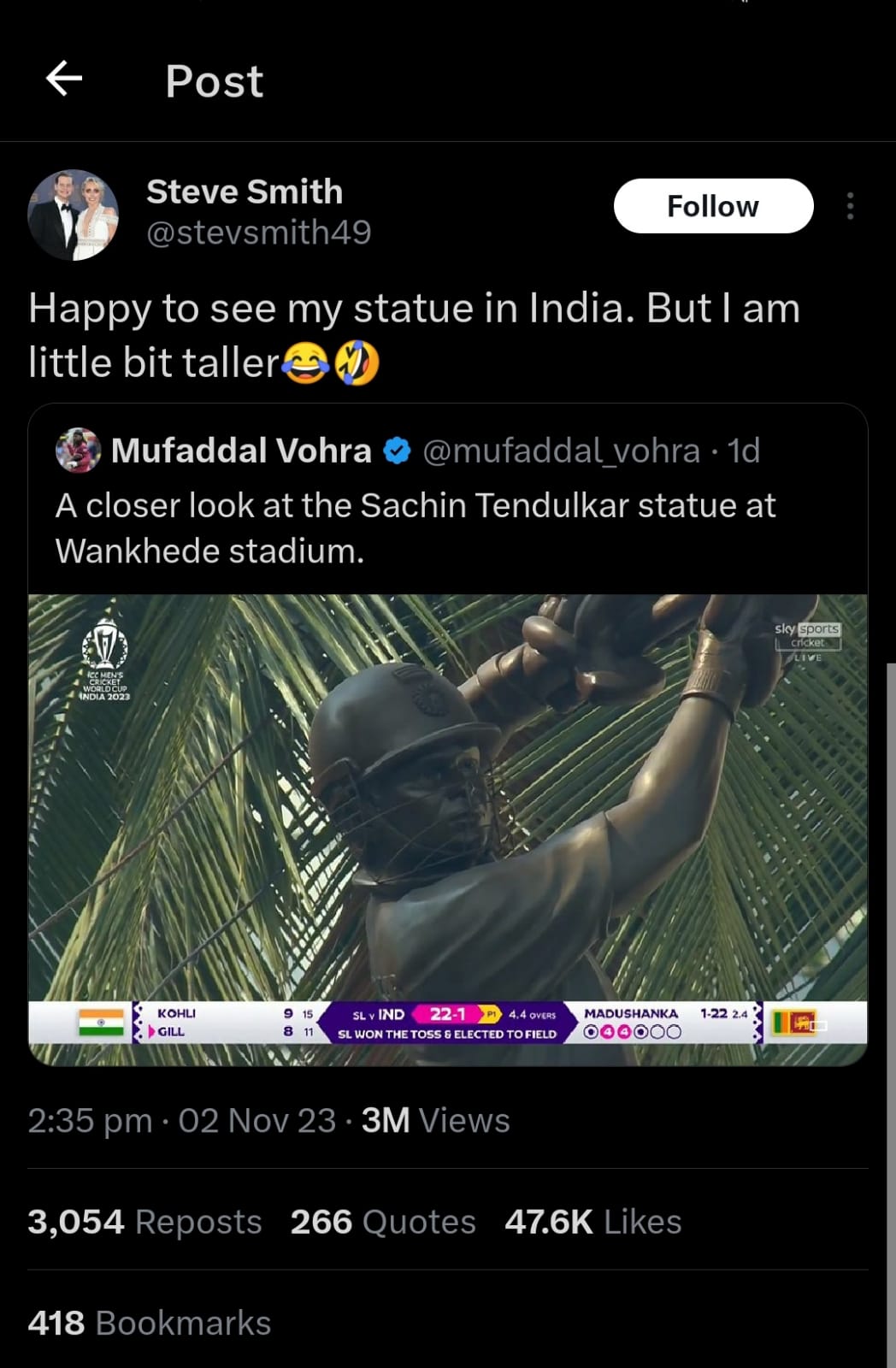Open the @mufaddal_vohra handle
Viewport: 896px width, 1368px height.
561,451
